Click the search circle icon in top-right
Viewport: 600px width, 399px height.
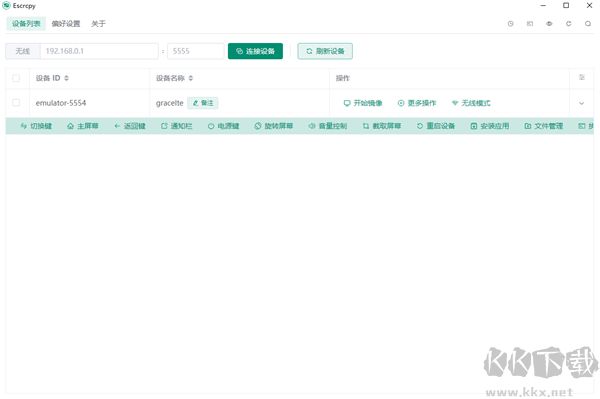pyautogui.click(x=588, y=24)
